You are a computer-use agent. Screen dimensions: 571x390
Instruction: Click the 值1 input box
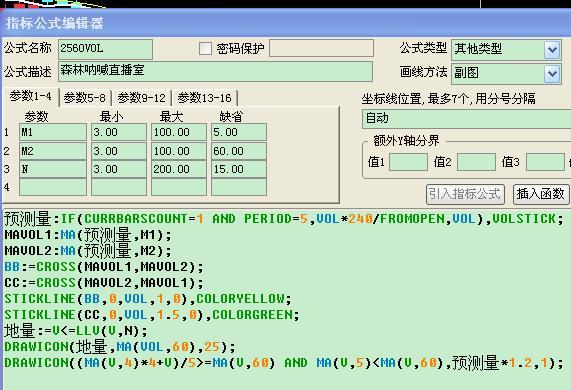pyautogui.click(x=408, y=162)
